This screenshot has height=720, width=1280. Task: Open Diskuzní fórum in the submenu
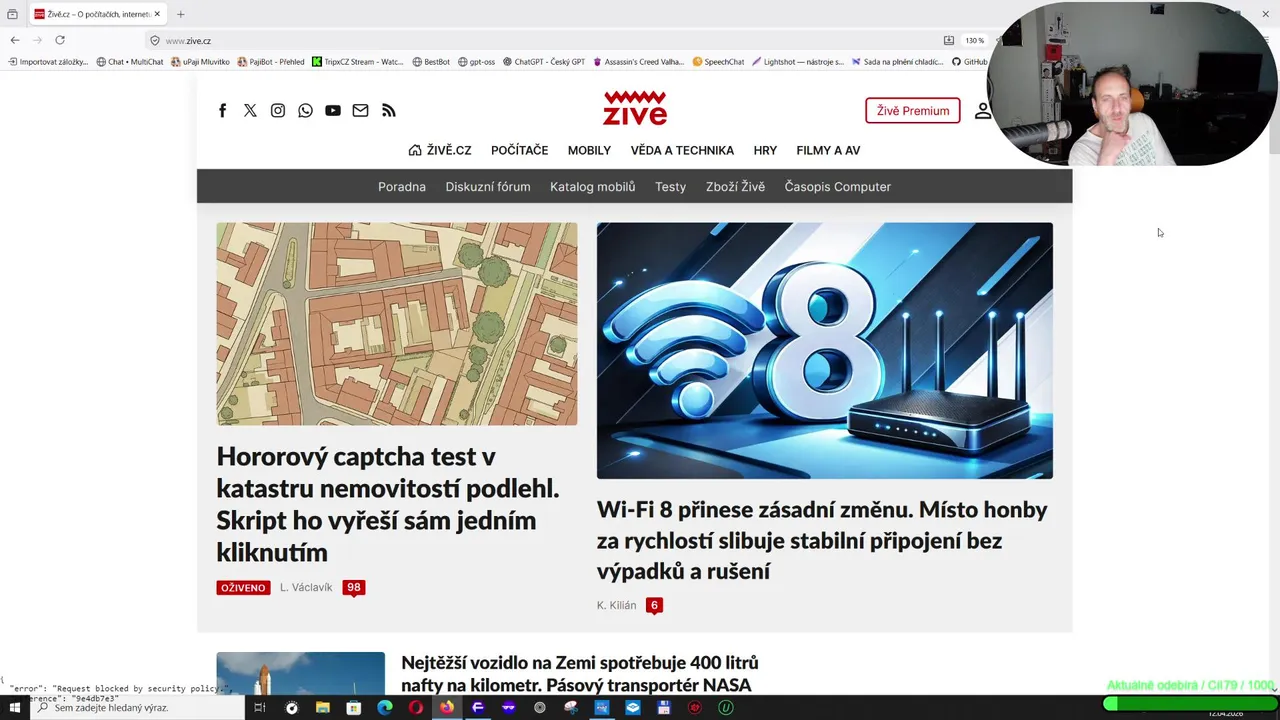[488, 187]
